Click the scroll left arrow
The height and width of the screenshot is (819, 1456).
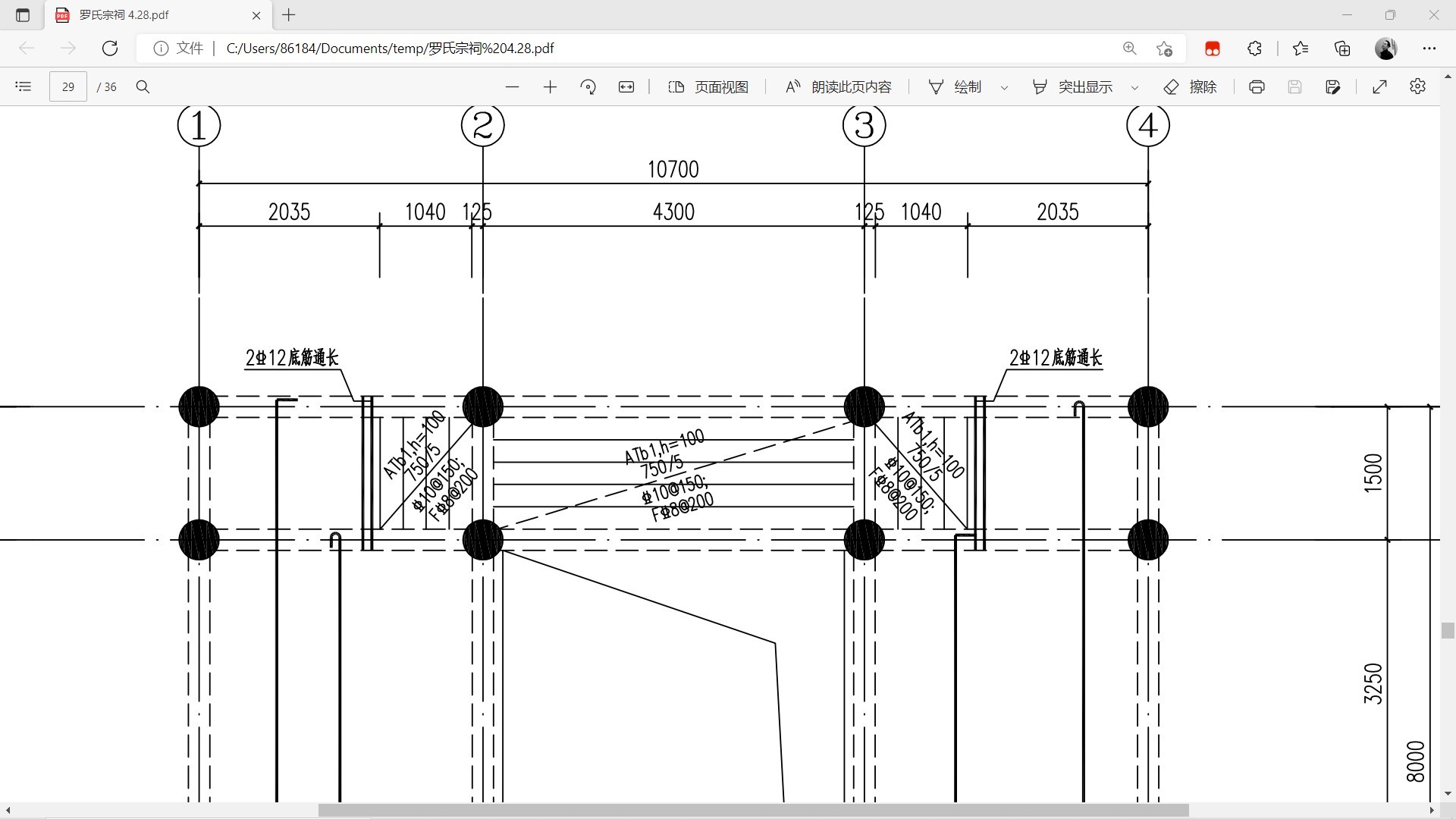tap(8, 811)
